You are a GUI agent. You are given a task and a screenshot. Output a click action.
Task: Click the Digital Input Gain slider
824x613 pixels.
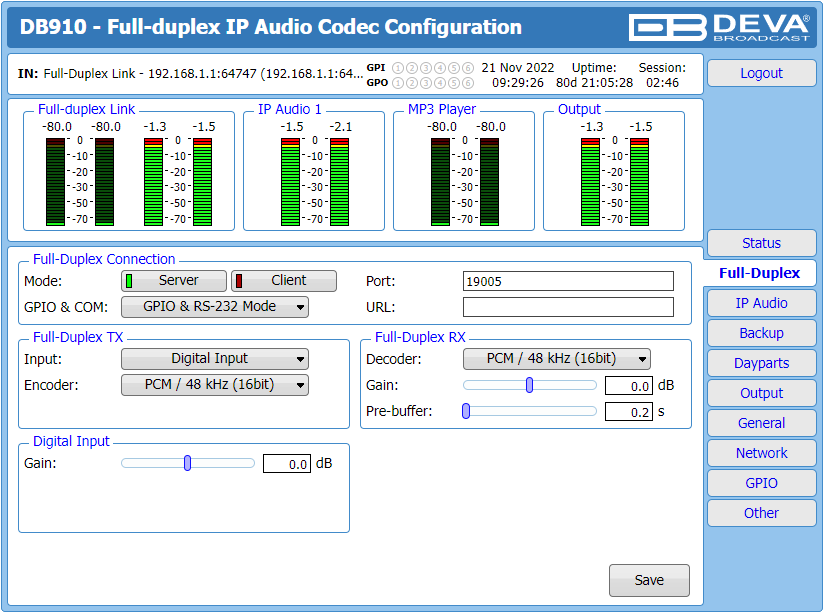pos(188,463)
